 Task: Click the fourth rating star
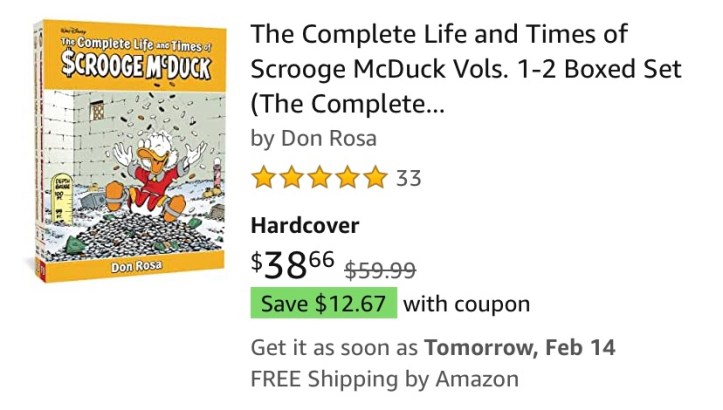tap(347, 178)
